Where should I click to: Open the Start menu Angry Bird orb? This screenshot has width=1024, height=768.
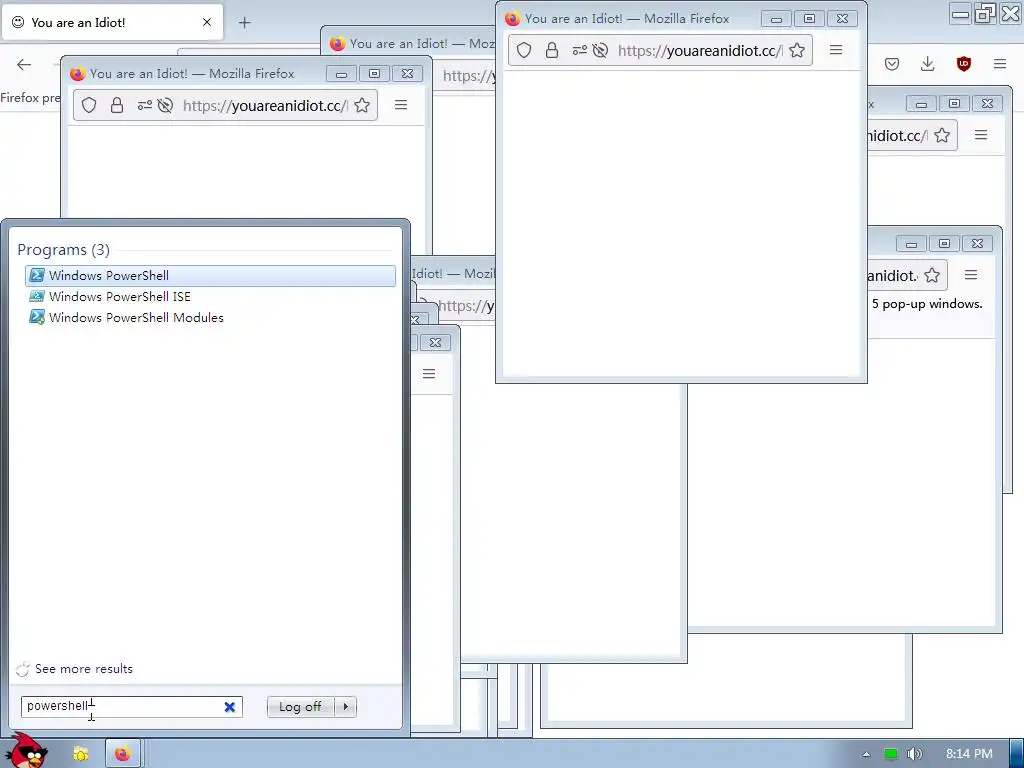coord(27,751)
